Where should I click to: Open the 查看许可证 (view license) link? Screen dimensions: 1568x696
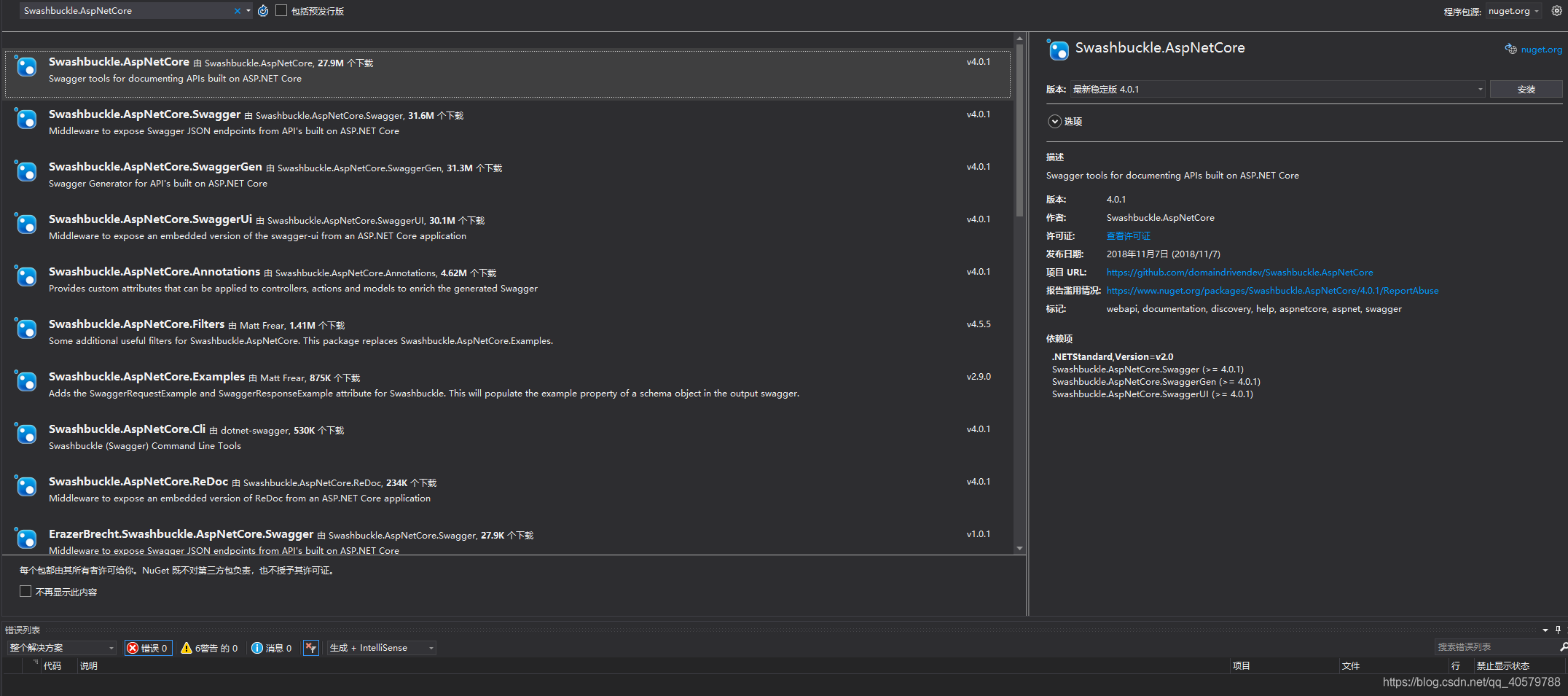pos(1128,236)
